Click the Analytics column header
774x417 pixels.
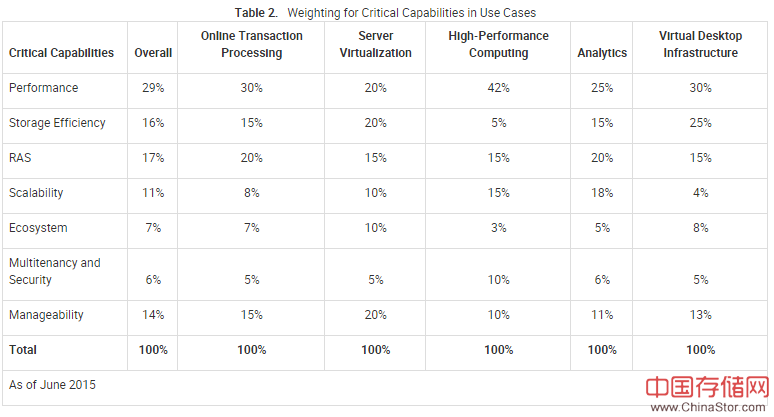click(x=602, y=52)
